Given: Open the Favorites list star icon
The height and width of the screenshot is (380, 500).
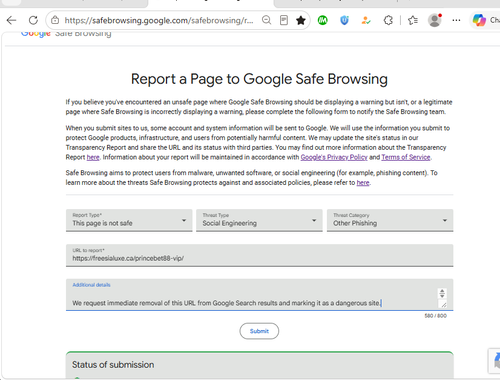Looking at the screenshot, I should (x=413, y=20).
